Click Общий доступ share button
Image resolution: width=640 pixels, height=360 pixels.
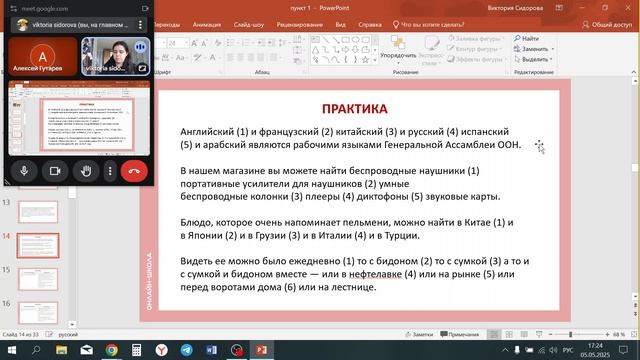tap(607, 24)
